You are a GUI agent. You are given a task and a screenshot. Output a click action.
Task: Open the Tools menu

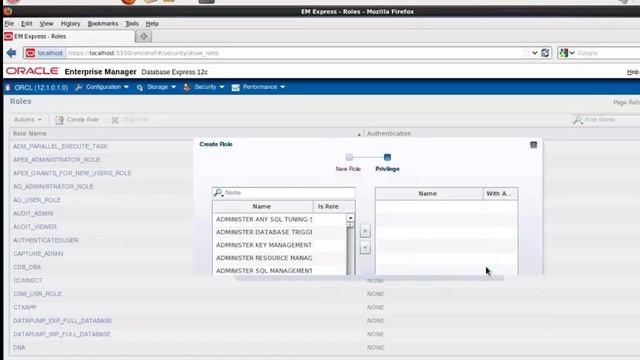[131, 24]
